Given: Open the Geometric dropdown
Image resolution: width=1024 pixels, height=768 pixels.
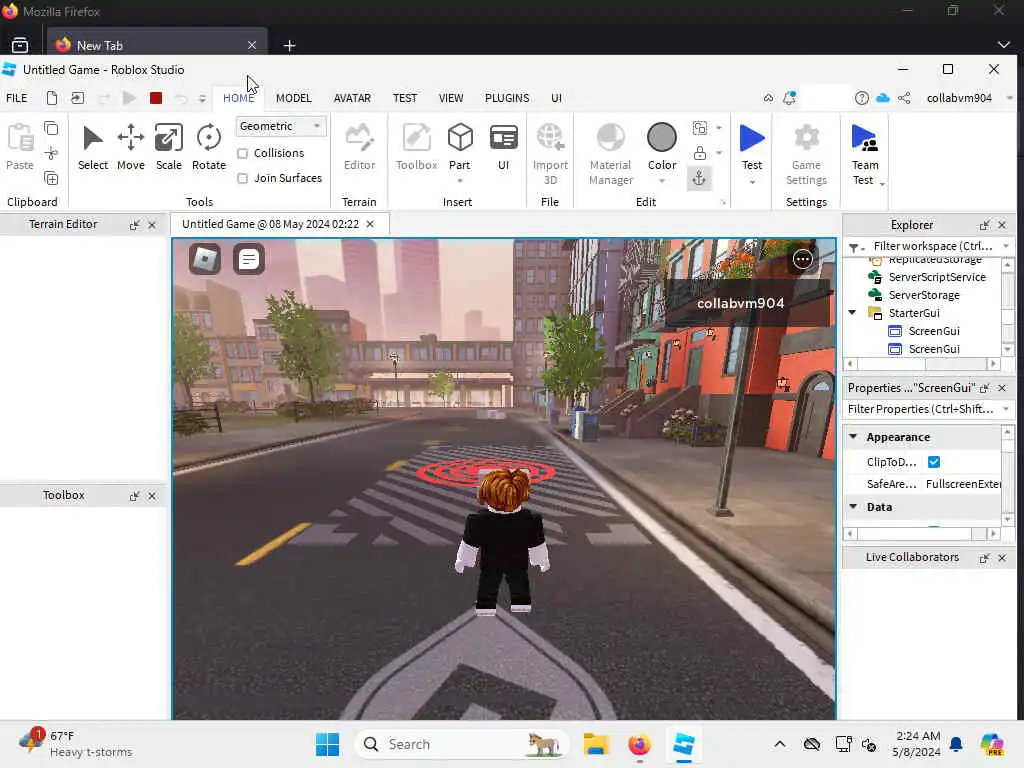Looking at the screenshot, I should (x=280, y=126).
